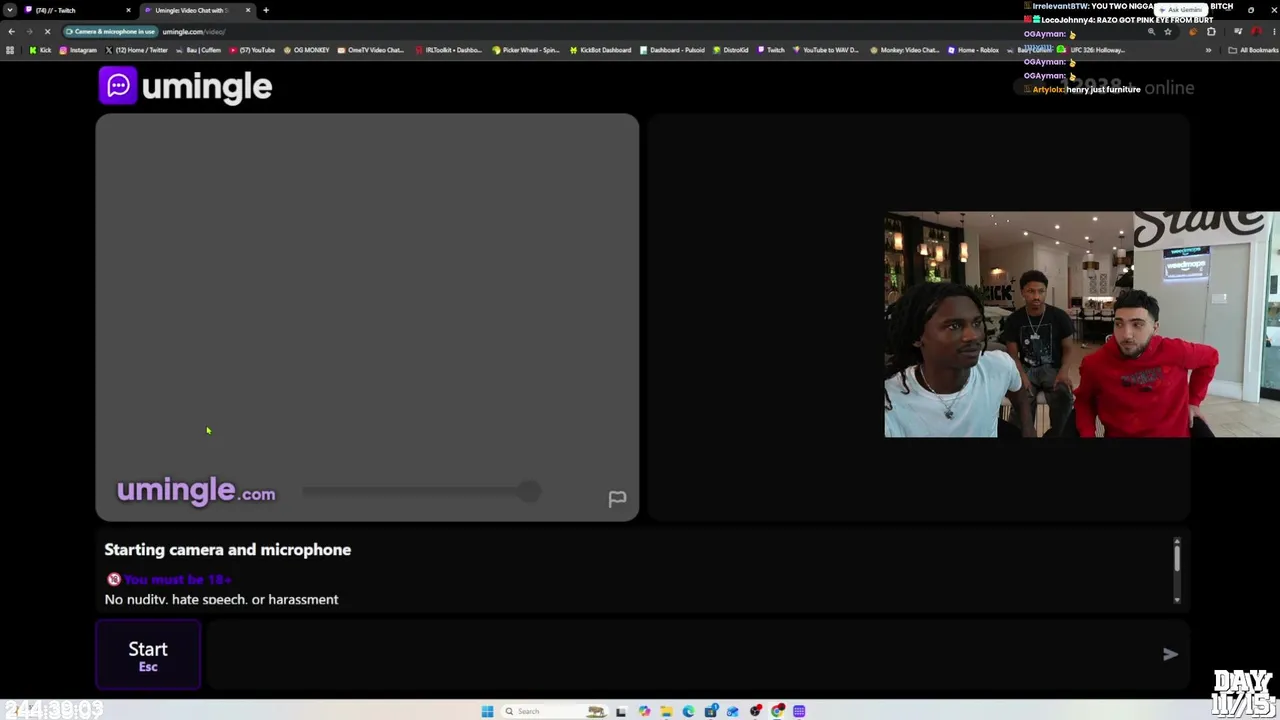Click the chat log scrollbar

click(1176, 570)
